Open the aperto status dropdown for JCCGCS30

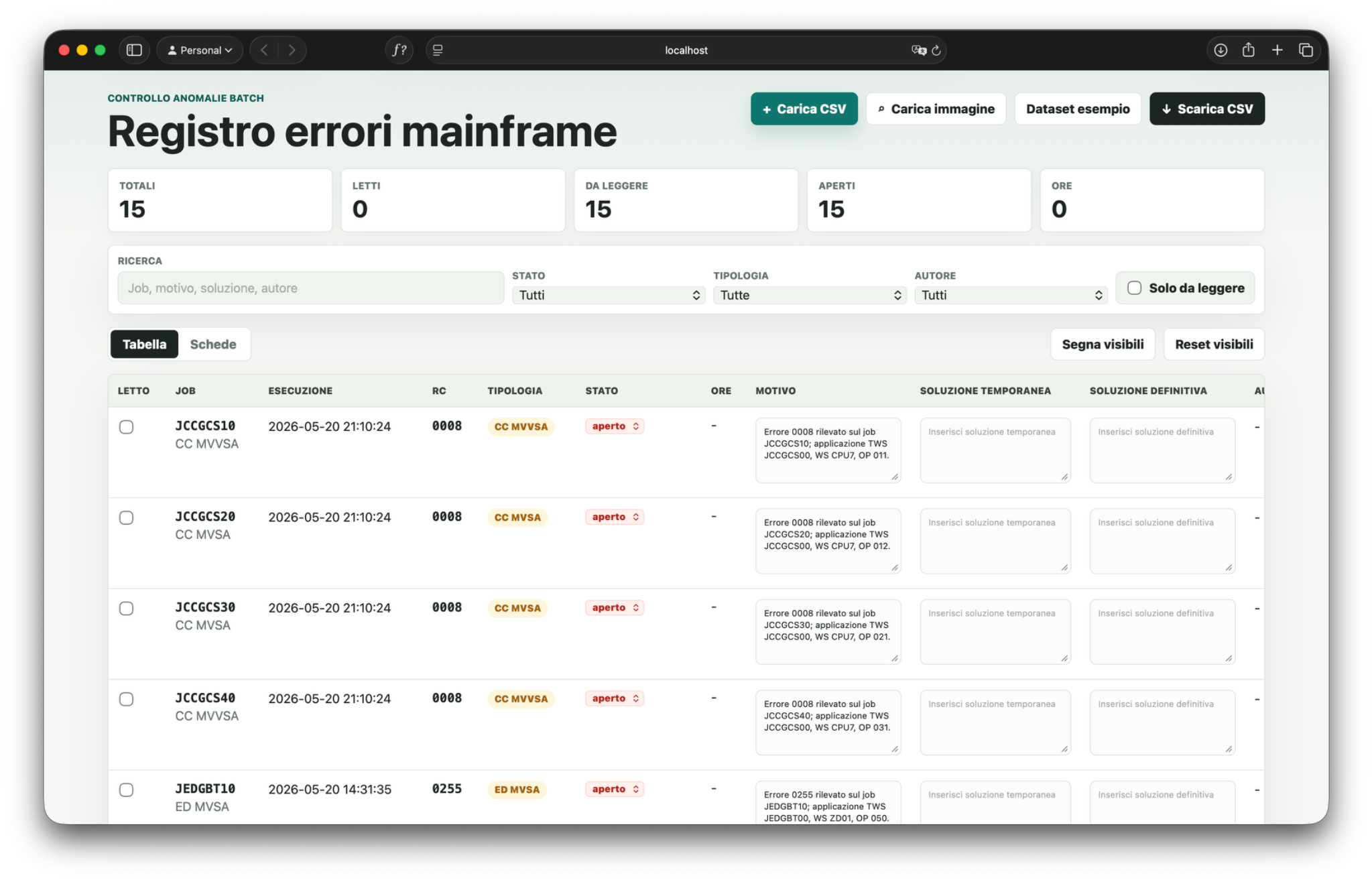click(x=615, y=607)
